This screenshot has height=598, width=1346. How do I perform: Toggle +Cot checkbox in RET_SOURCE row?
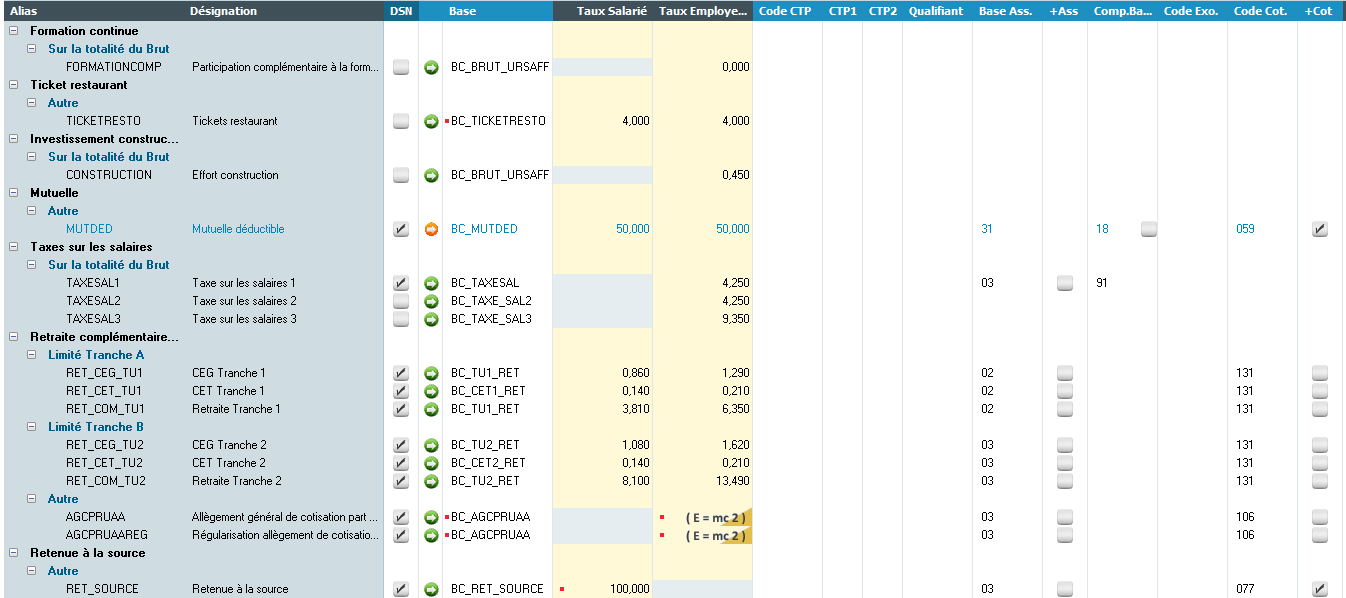pyautogui.click(x=1320, y=589)
